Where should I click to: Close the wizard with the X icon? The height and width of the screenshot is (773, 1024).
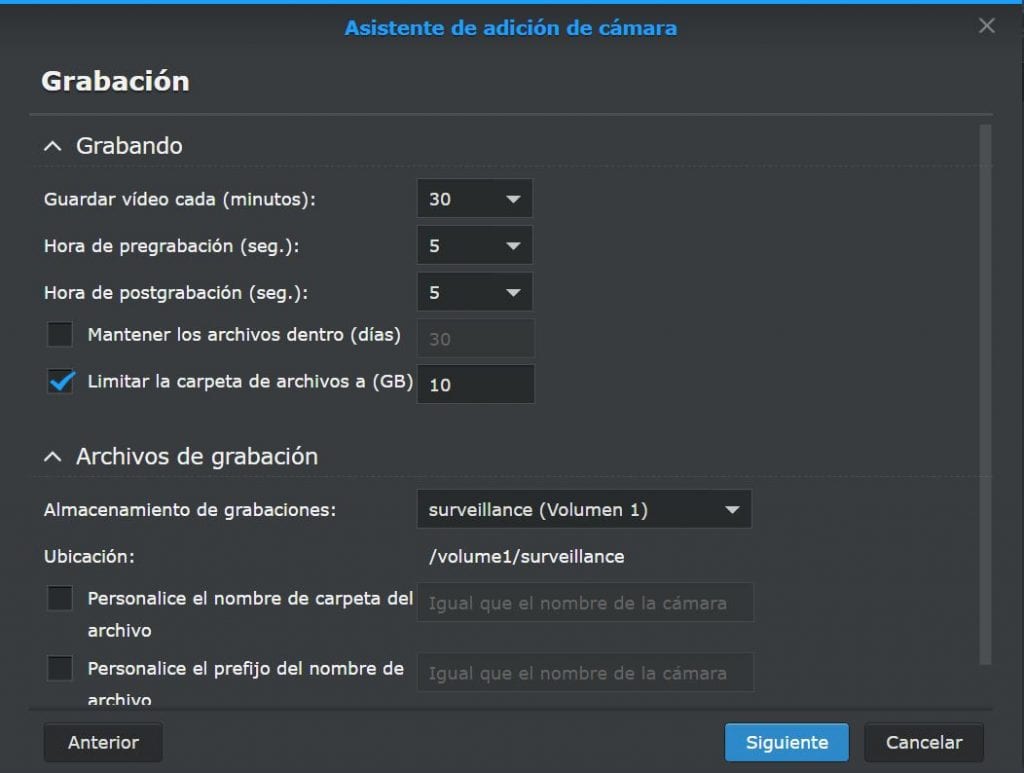click(x=986, y=26)
